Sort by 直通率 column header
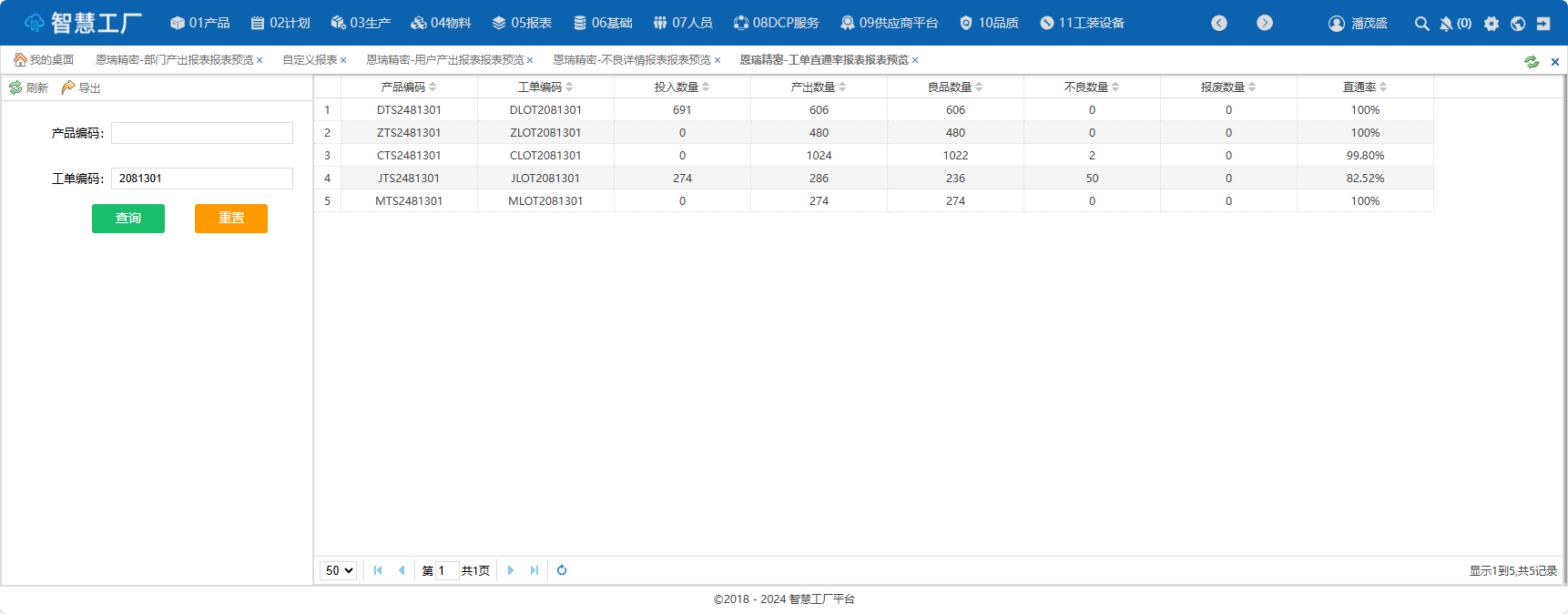 (1364, 87)
